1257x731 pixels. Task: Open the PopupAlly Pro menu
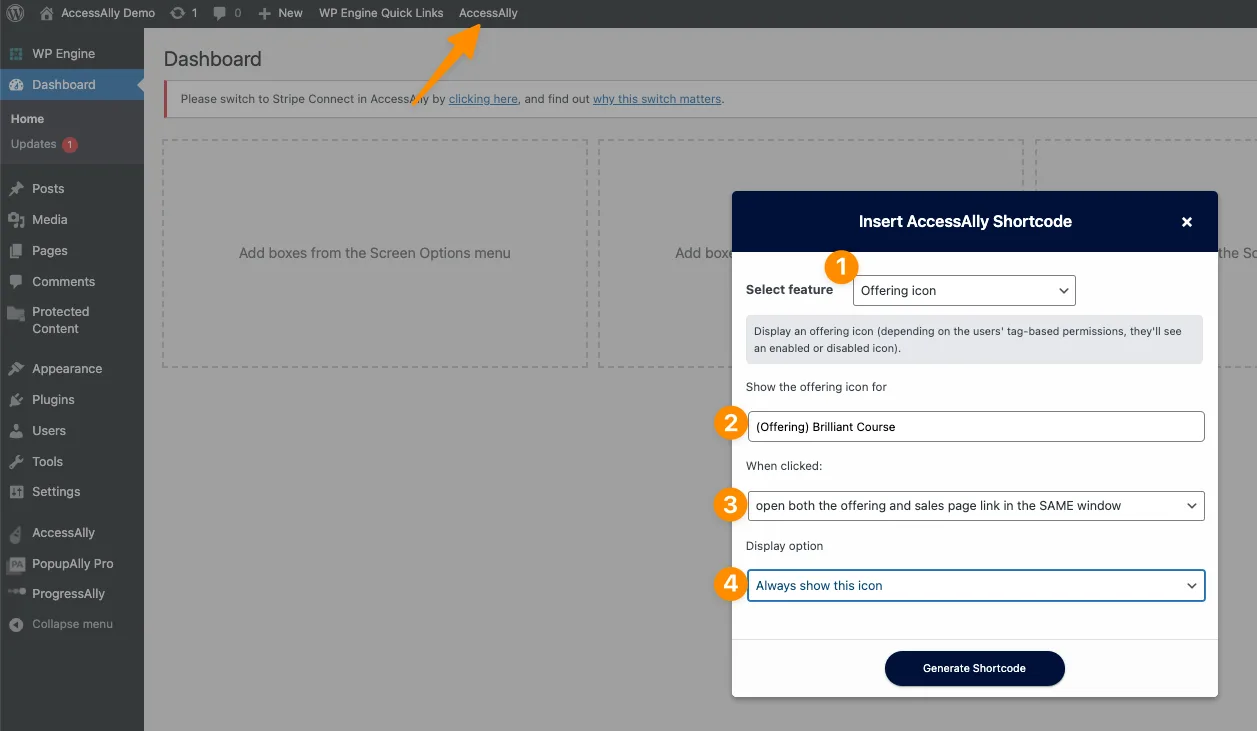(x=72, y=564)
